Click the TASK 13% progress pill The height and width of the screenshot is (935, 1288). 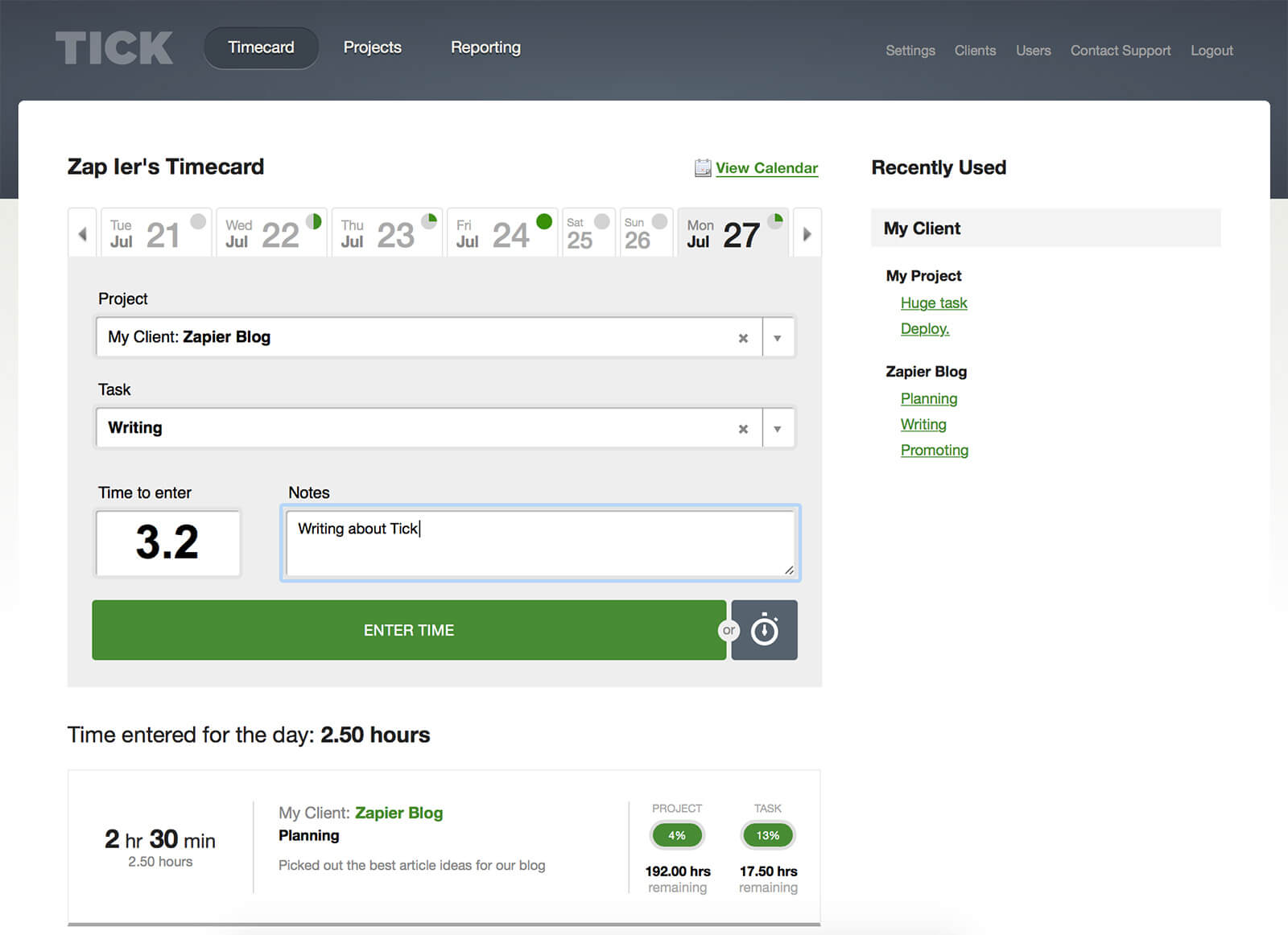768,835
